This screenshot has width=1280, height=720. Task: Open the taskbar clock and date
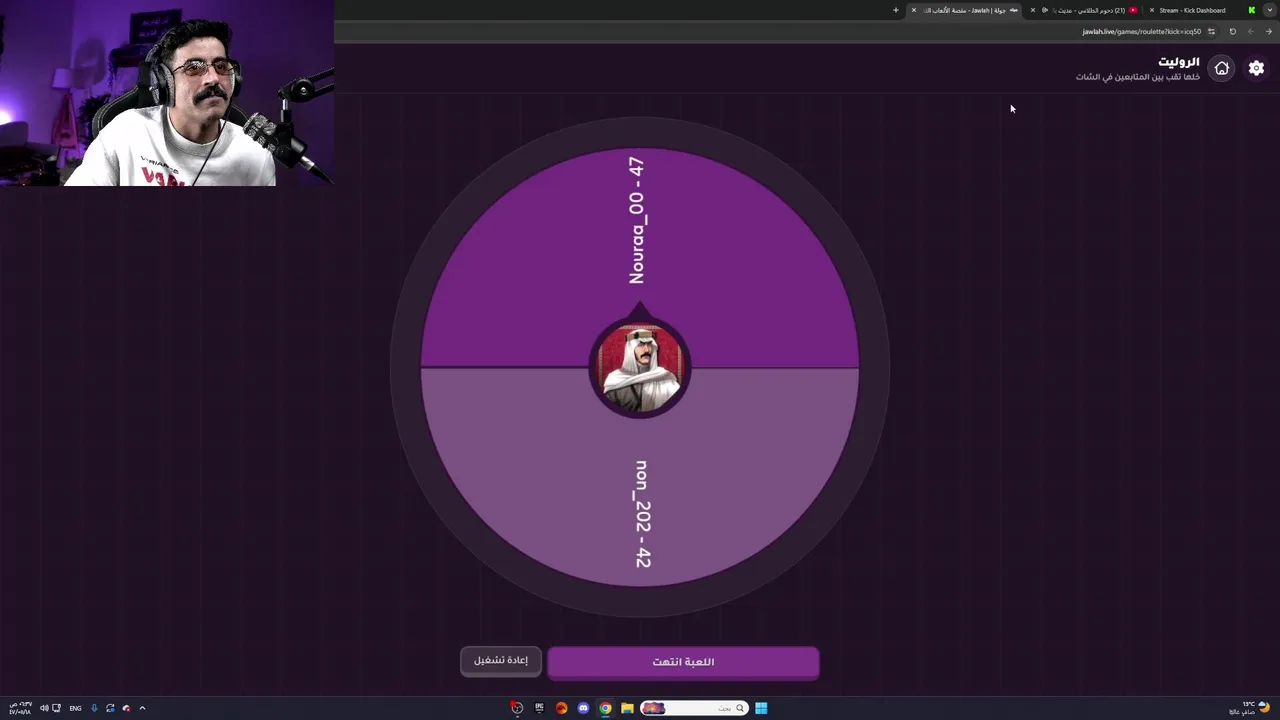(20, 708)
